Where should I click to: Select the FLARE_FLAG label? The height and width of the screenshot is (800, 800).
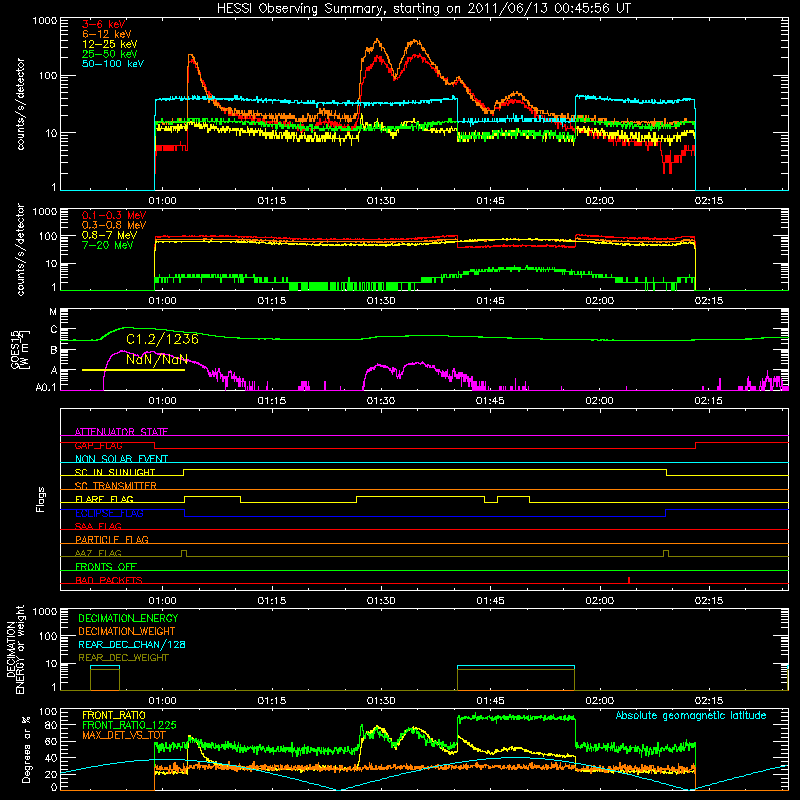click(x=104, y=499)
